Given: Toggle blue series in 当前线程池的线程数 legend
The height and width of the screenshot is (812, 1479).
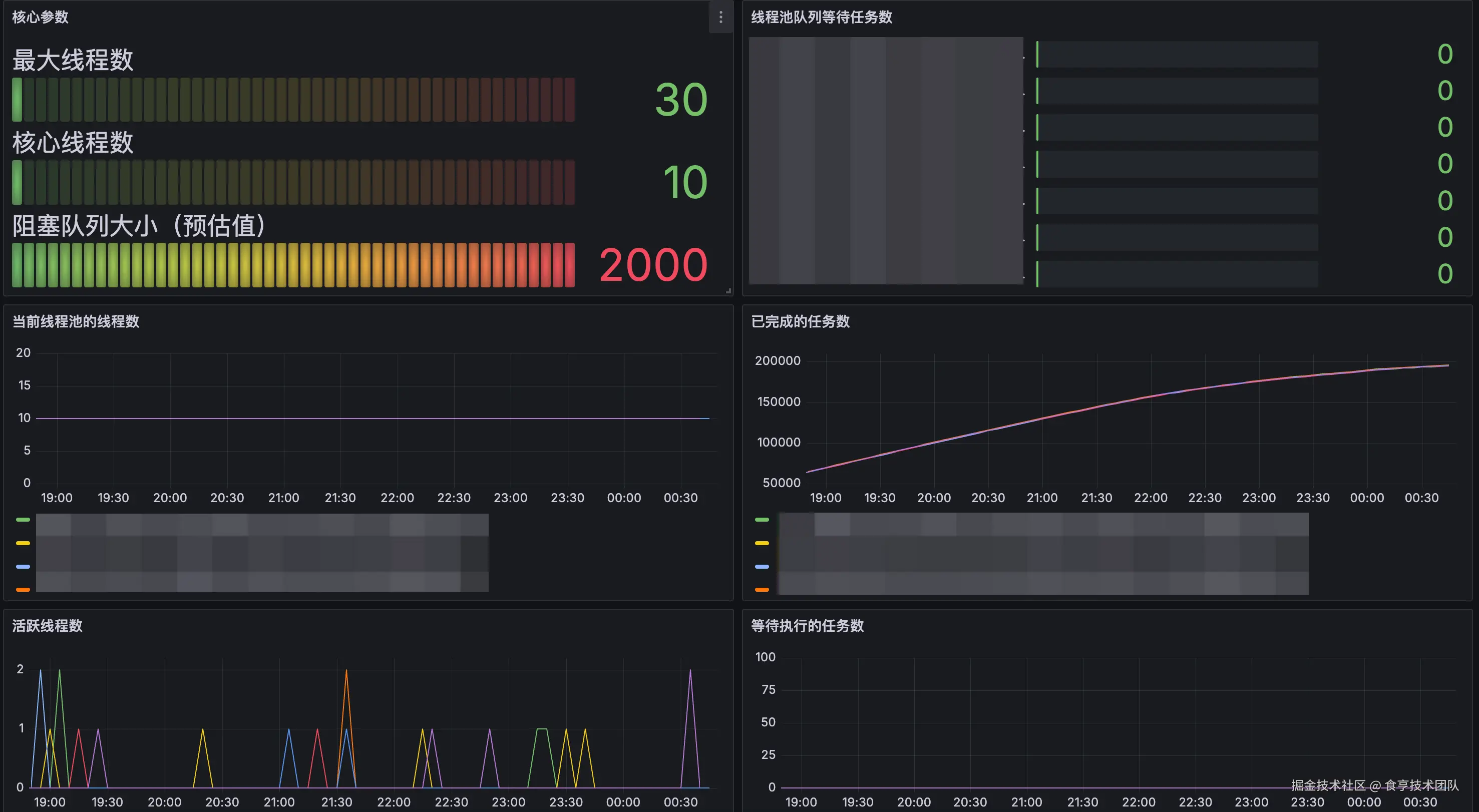Looking at the screenshot, I should (23, 567).
